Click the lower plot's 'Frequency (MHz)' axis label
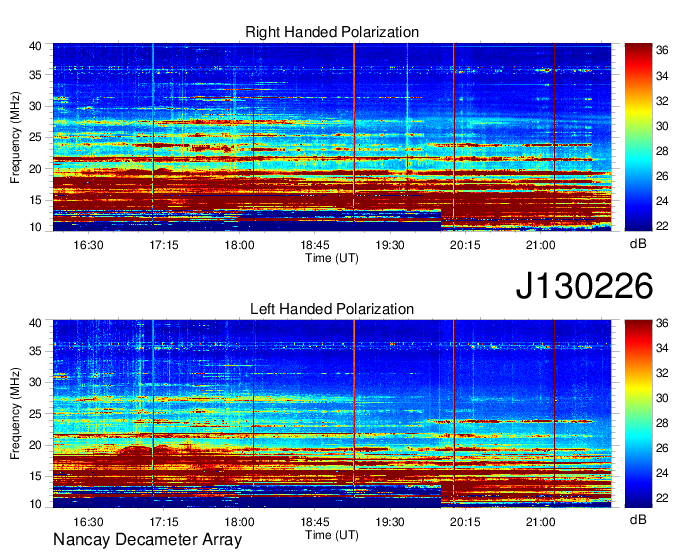This screenshot has width=680, height=552. click(x=15, y=414)
